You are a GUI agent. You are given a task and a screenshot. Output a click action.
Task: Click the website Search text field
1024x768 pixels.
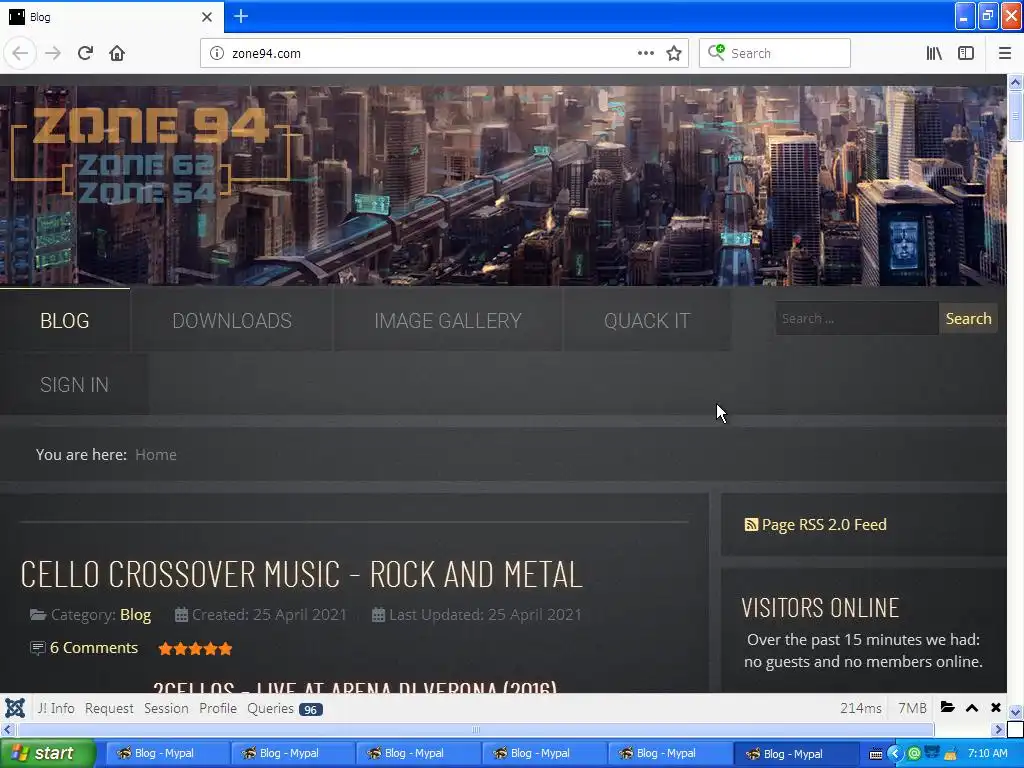(x=856, y=319)
